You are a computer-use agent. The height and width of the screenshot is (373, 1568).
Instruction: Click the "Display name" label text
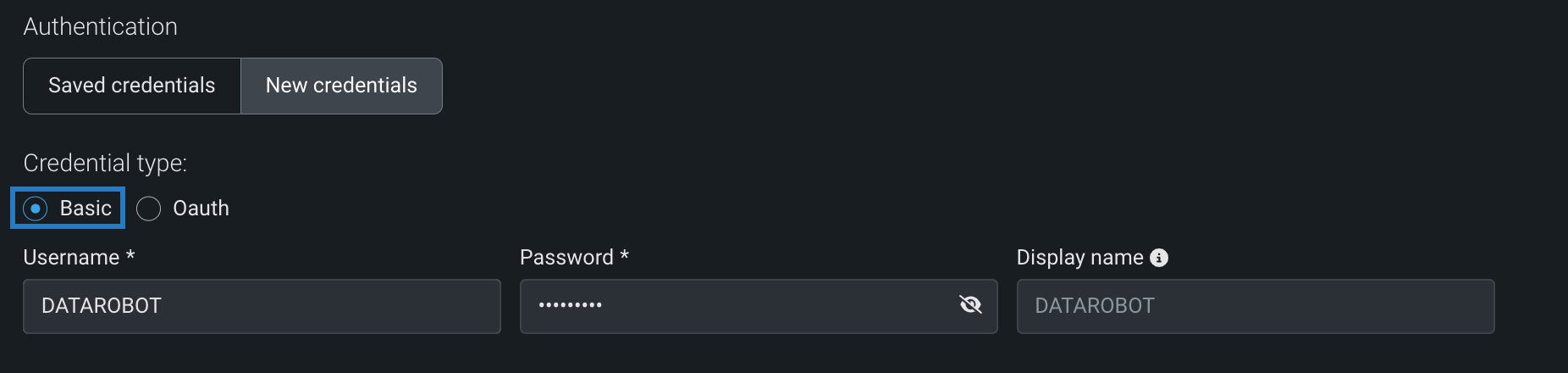pyautogui.click(x=1079, y=258)
